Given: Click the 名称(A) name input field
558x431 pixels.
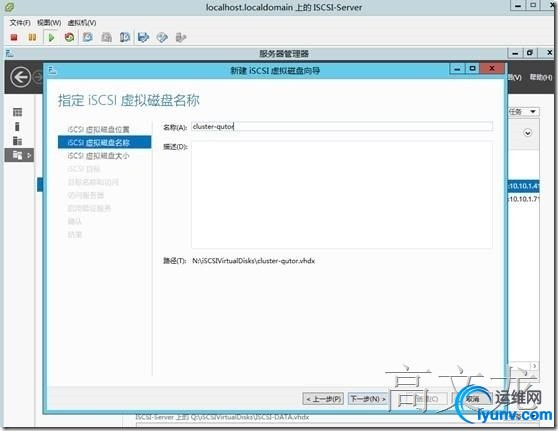Looking at the screenshot, I should (x=342, y=126).
